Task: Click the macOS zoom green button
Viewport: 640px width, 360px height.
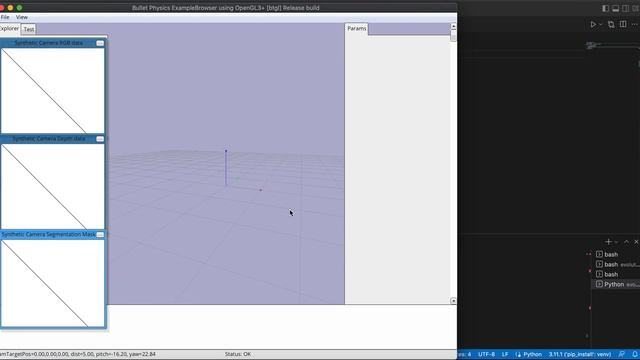Action: click(x=19, y=8)
